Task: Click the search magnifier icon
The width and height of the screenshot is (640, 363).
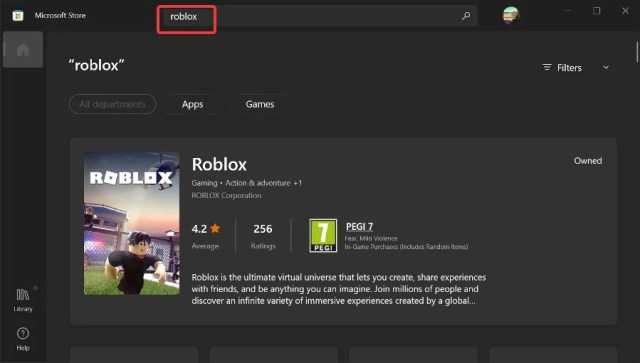Action: click(x=466, y=16)
